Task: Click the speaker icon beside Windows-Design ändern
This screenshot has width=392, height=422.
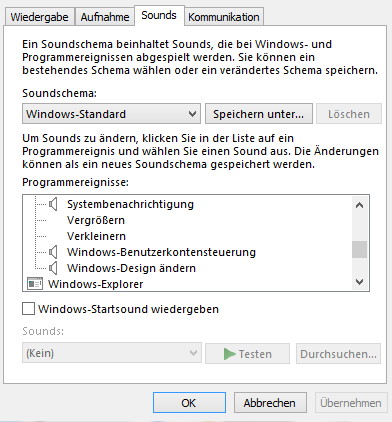Action: [x=53, y=268]
